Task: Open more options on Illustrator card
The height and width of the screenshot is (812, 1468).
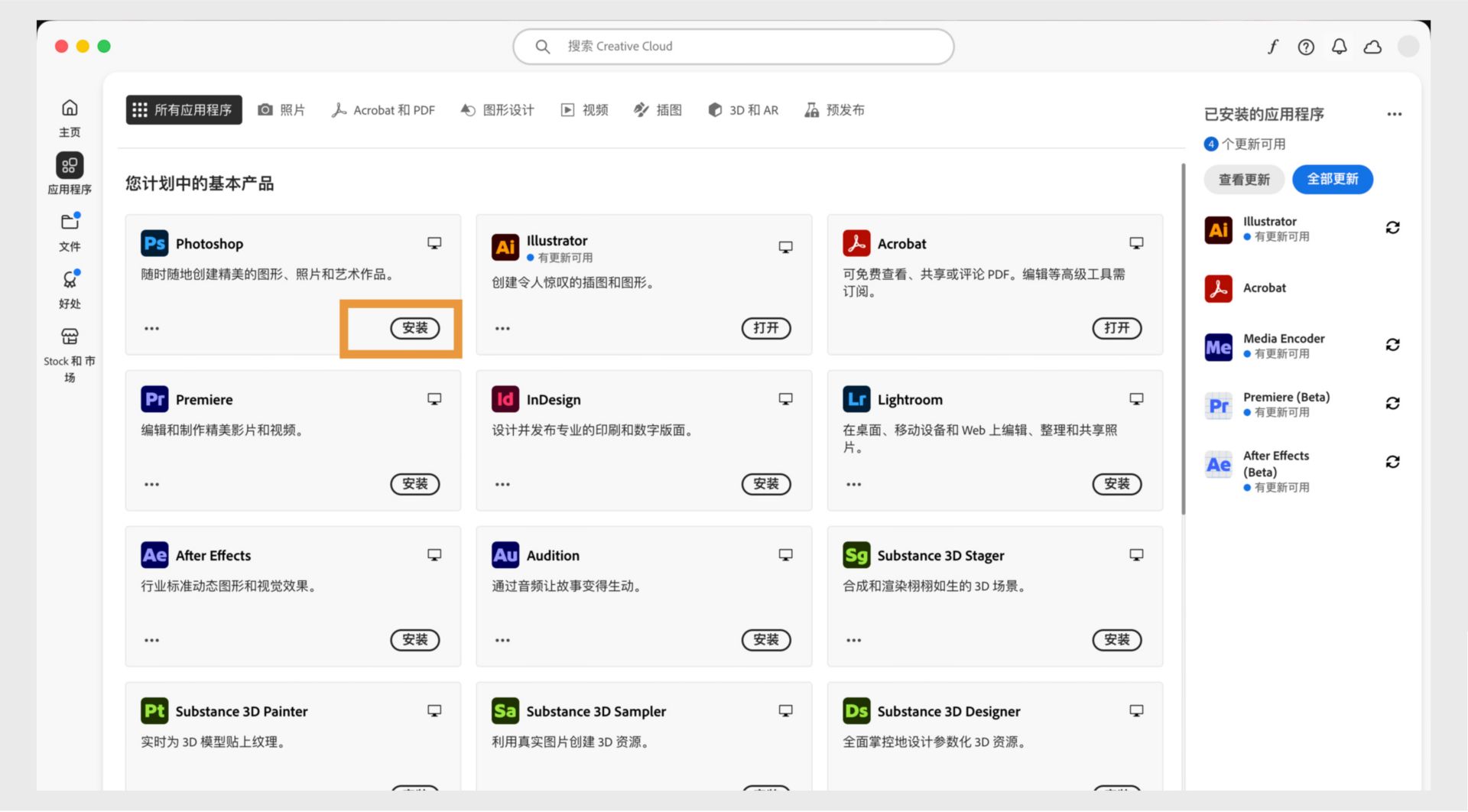Action: (x=502, y=329)
